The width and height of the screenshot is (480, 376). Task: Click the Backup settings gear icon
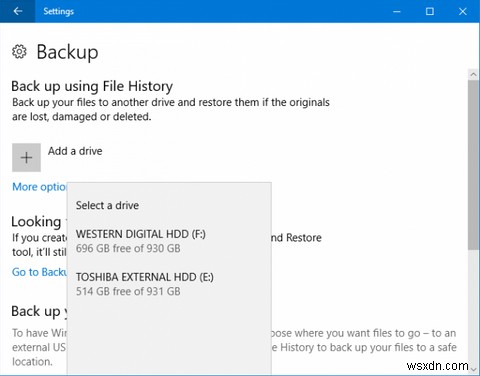pos(19,52)
